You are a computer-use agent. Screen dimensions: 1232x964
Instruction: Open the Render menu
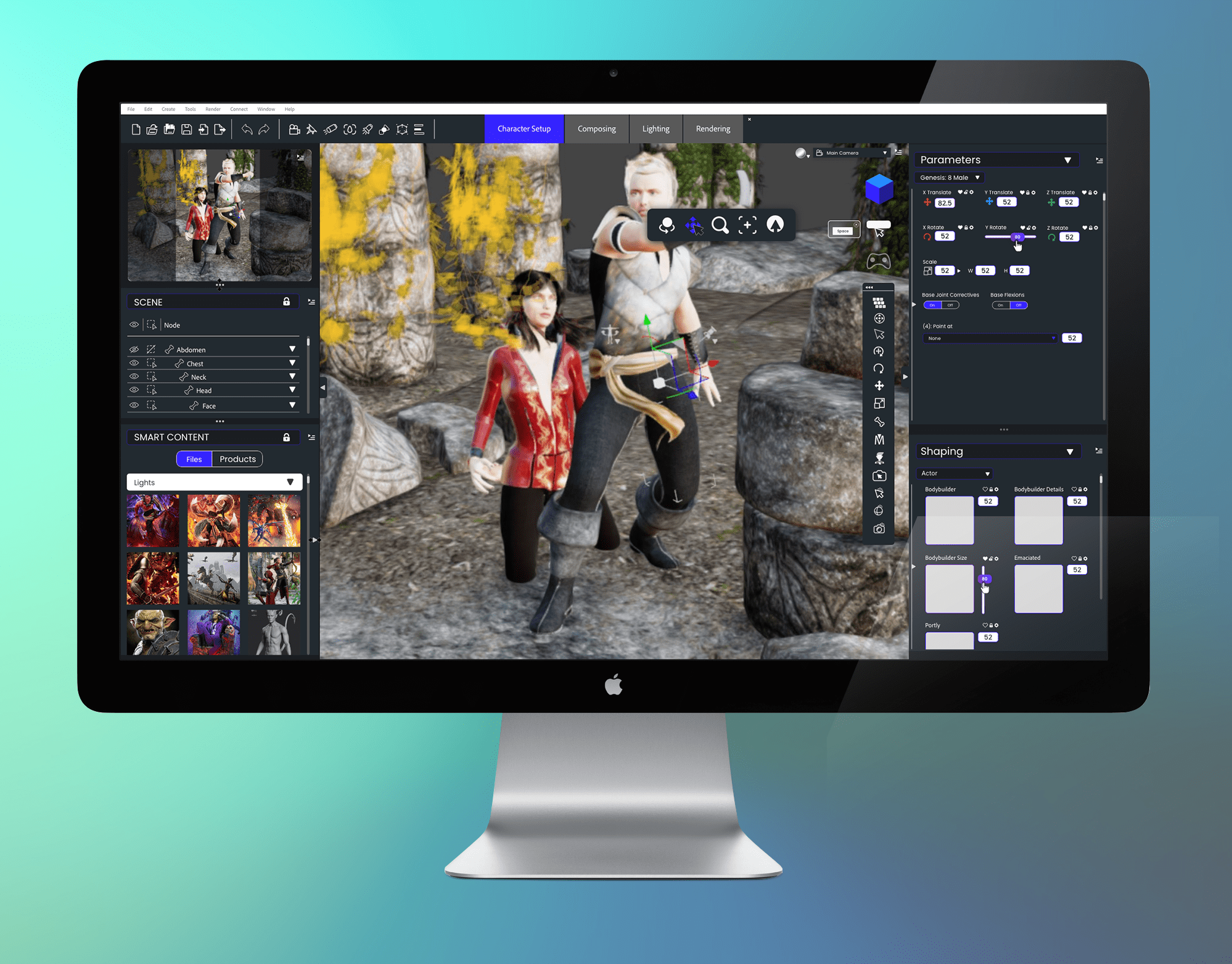coord(213,109)
